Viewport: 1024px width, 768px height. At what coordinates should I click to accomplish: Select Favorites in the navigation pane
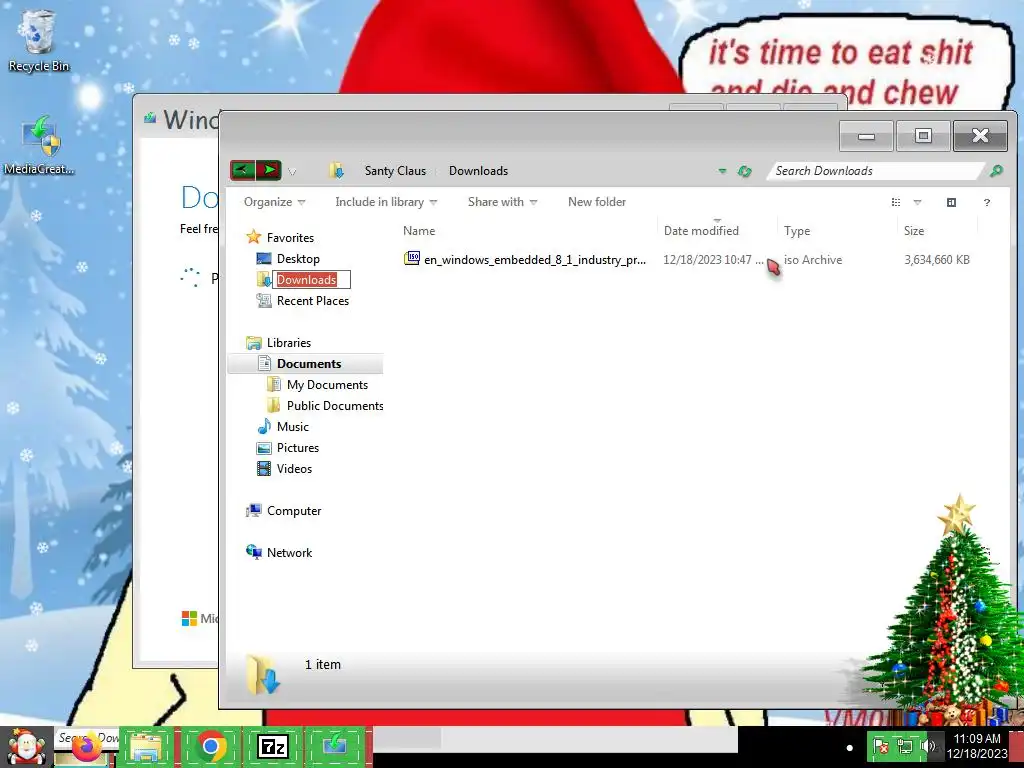point(290,238)
